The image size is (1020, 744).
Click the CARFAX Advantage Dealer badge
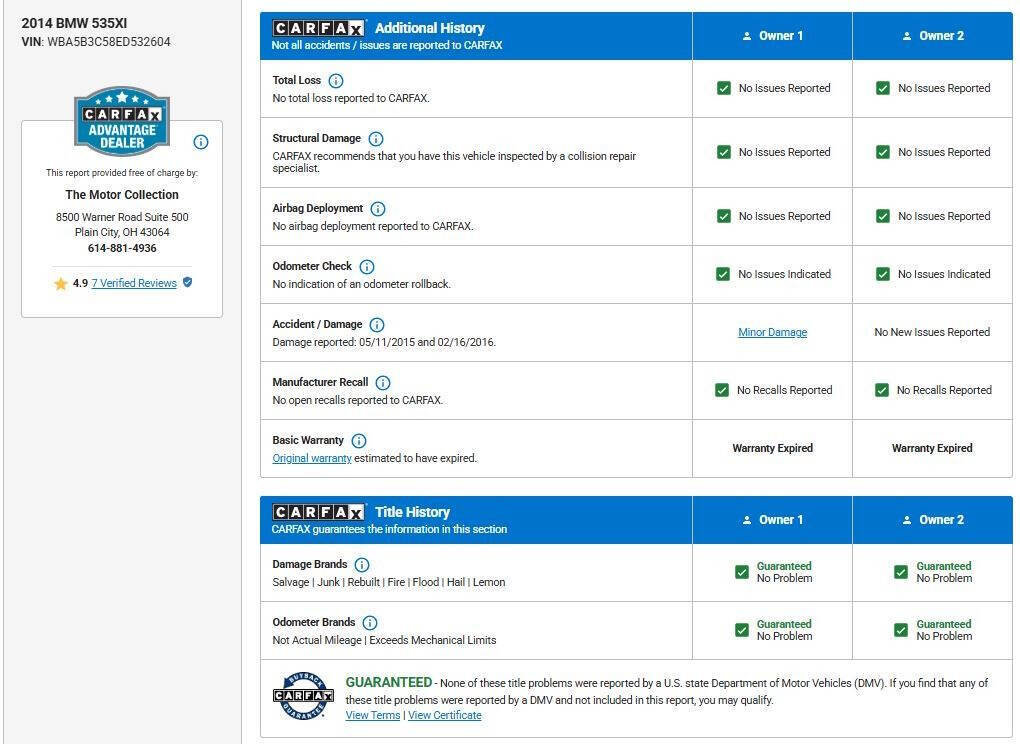point(122,121)
